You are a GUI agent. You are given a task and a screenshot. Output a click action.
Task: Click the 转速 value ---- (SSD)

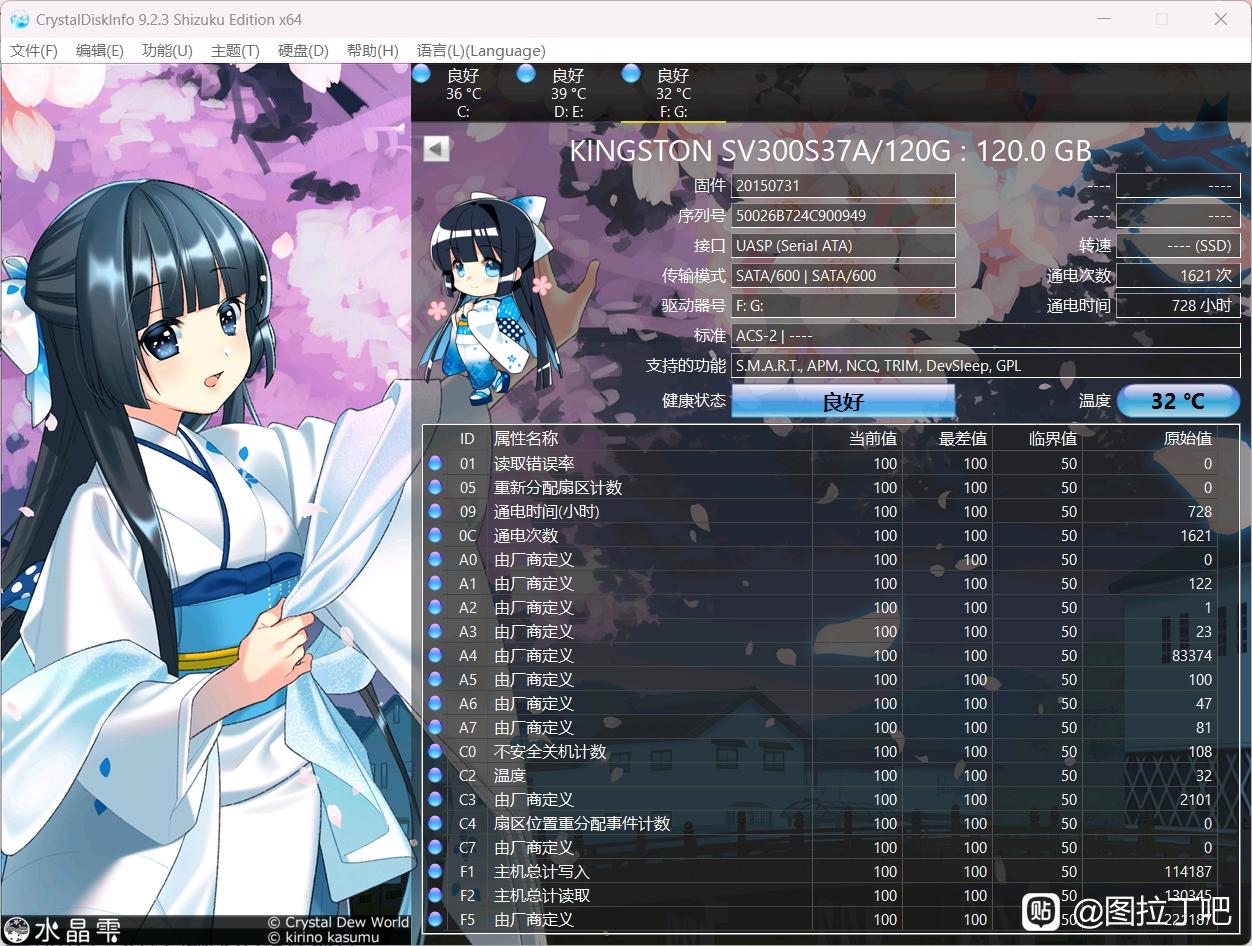tap(1178, 245)
